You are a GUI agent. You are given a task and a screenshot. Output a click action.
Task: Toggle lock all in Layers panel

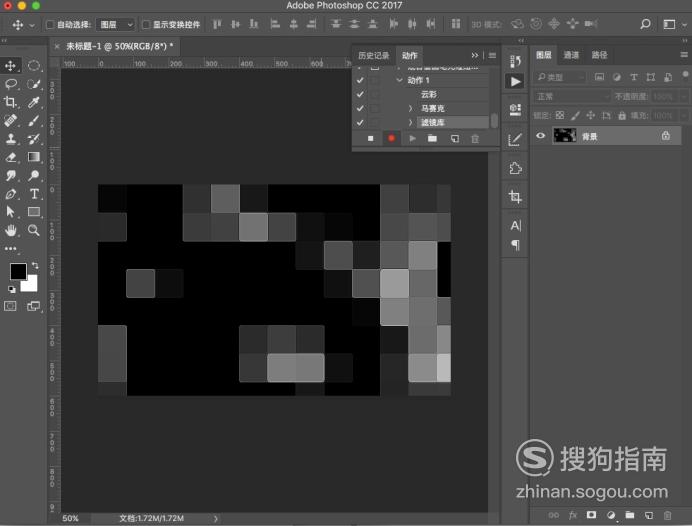click(x=622, y=116)
